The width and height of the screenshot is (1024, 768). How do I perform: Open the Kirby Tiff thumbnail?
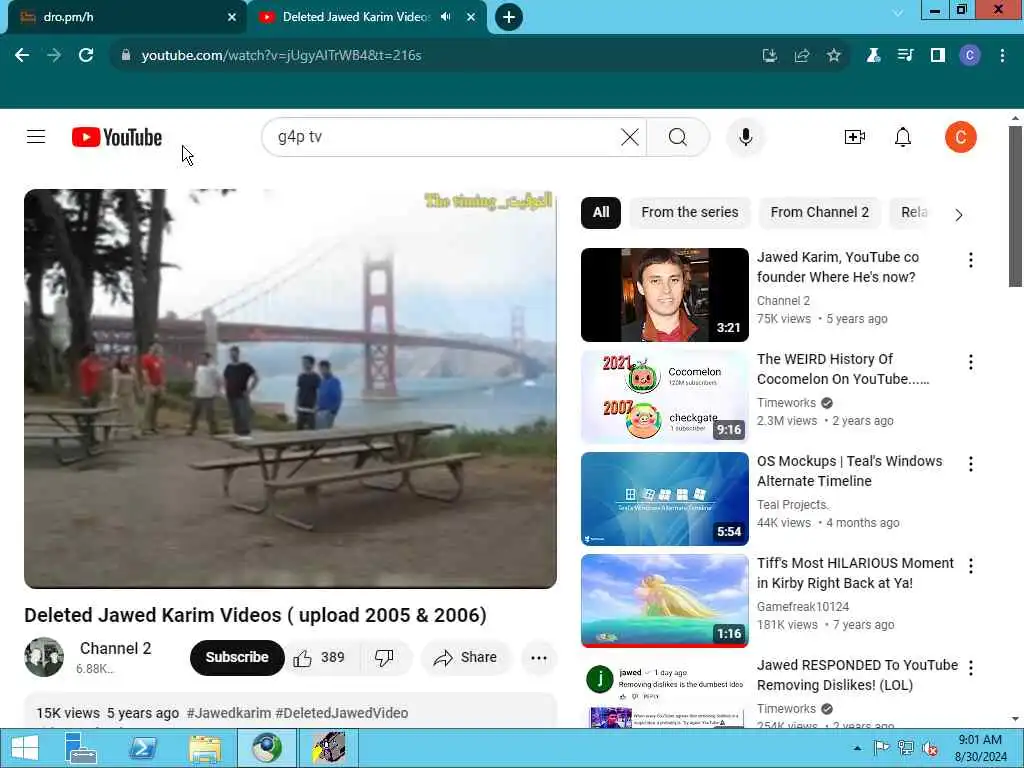pyautogui.click(x=664, y=600)
